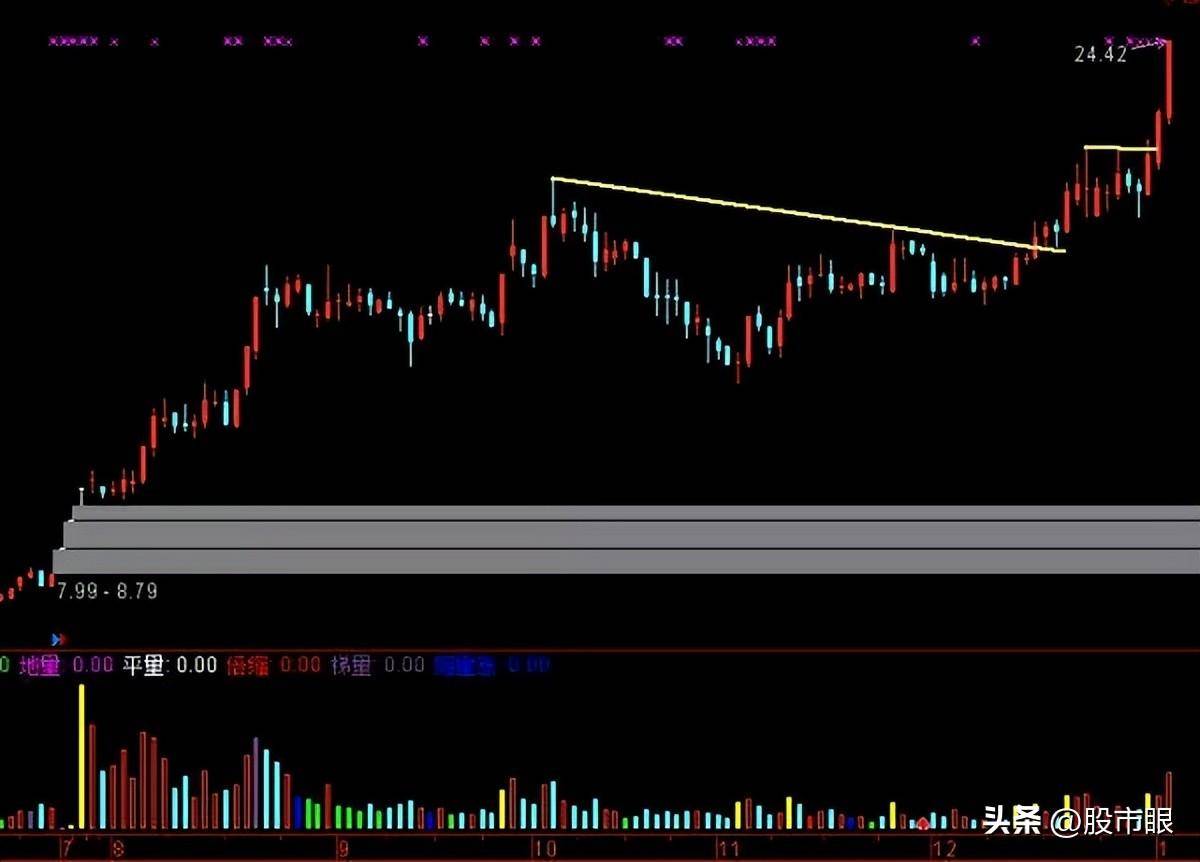Select the short horizontal yellow resistance line
This screenshot has height=862, width=1200.
(x=1121, y=148)
